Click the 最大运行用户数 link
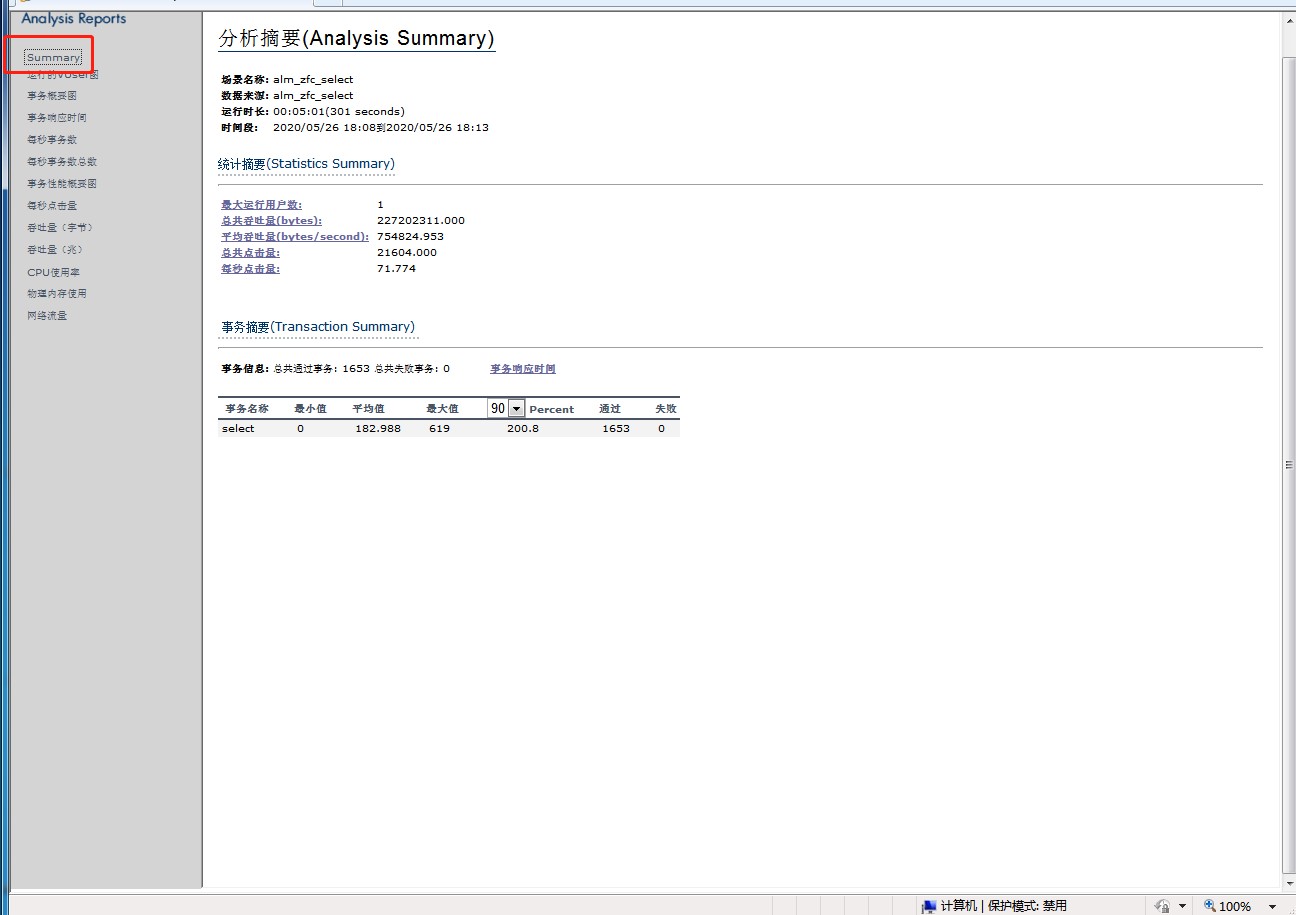This screenshot has width=1296, height=915. click(x=262, y=204)
